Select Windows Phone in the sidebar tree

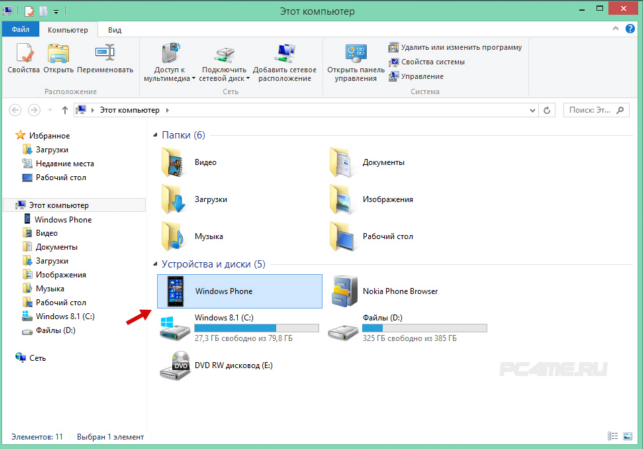pyautogui.click(x=57, y=219)
